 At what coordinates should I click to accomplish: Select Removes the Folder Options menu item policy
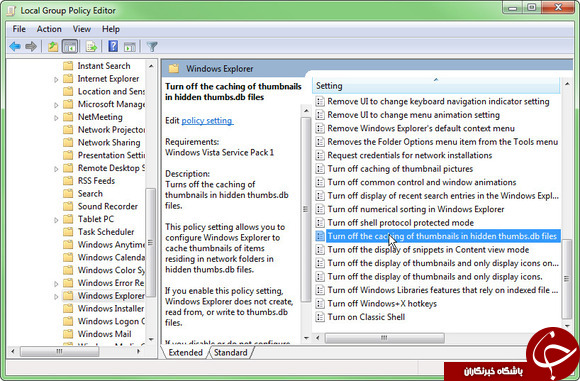(x=443, y=142)
